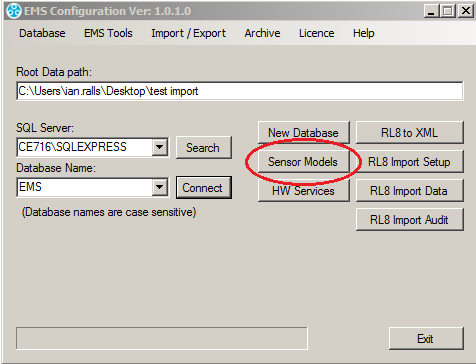Click the Search button

click(203, 147)
